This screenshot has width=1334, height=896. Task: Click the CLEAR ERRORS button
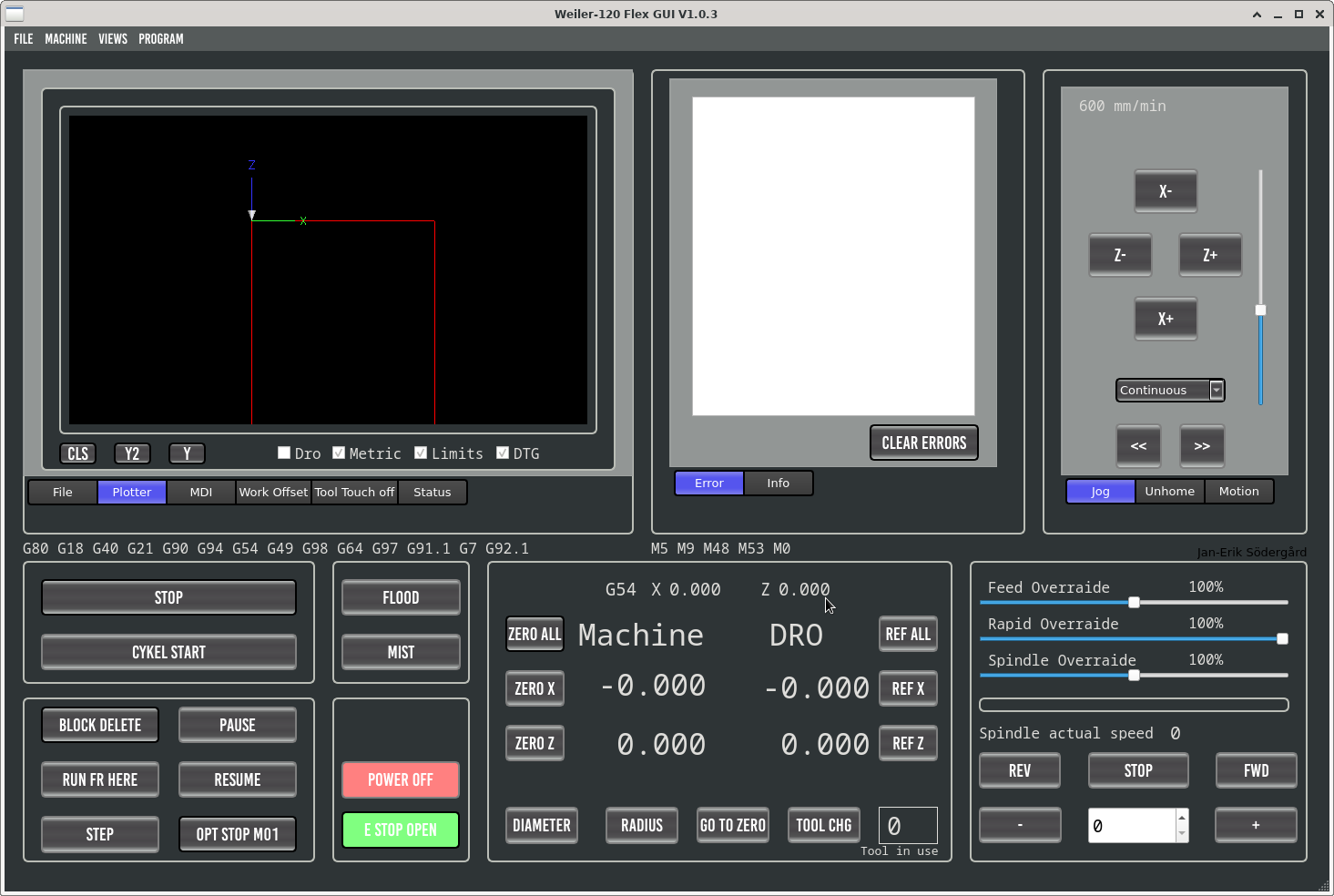pyautogui.click(x=924, y=443)
